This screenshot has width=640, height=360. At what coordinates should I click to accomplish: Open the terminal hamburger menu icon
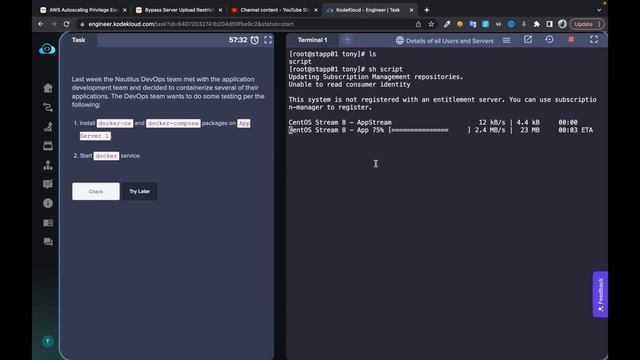pos(506,40)
